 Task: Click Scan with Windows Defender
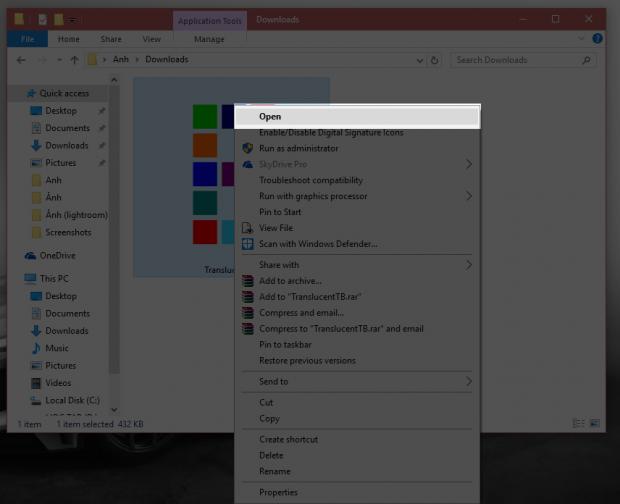pyautogui.click(x=357, y=244)
